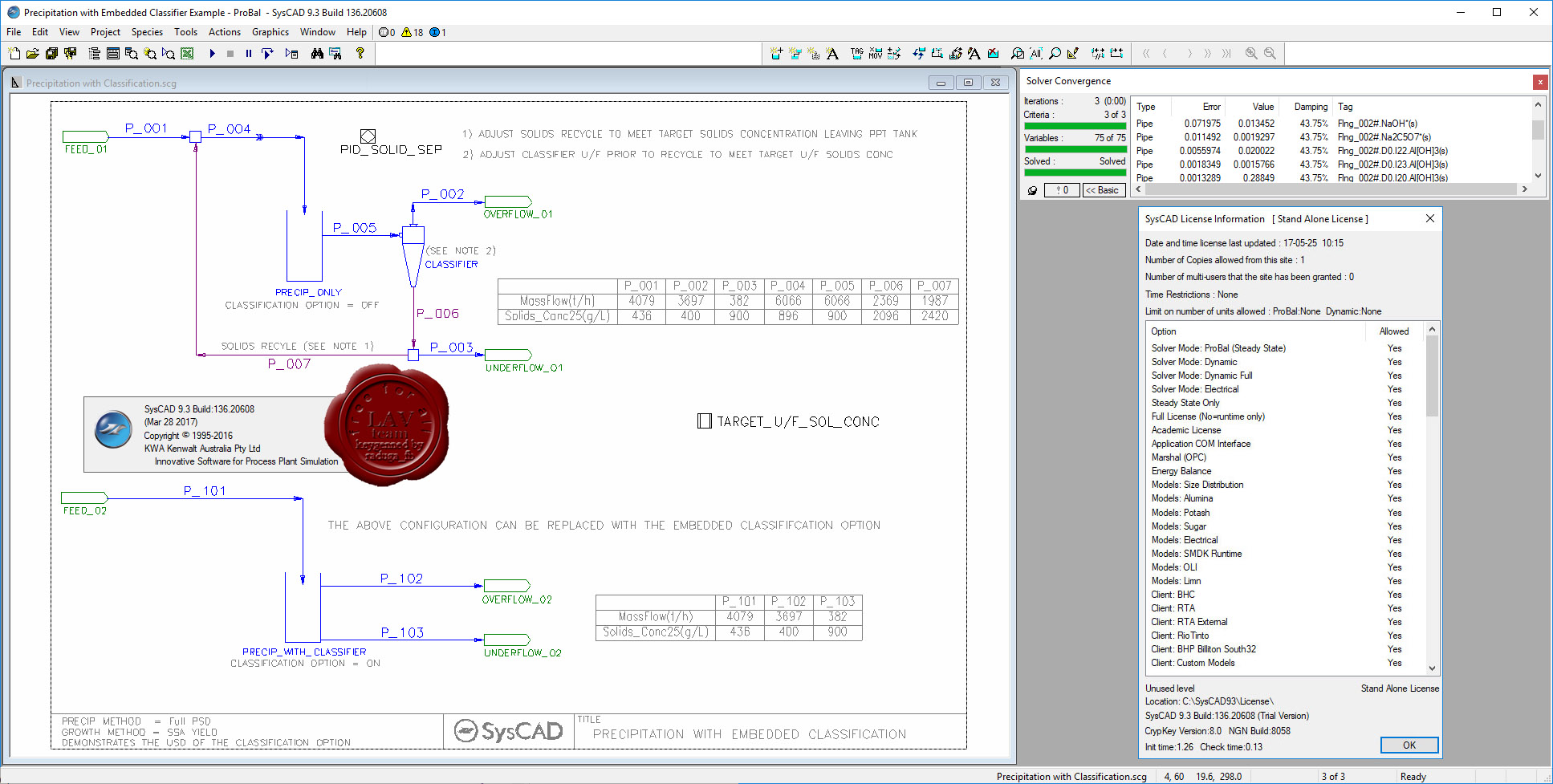Click OK in the License Information dialog
Image resolution: width=1553 pixels, height=784 pixels.
[1409, 745]
